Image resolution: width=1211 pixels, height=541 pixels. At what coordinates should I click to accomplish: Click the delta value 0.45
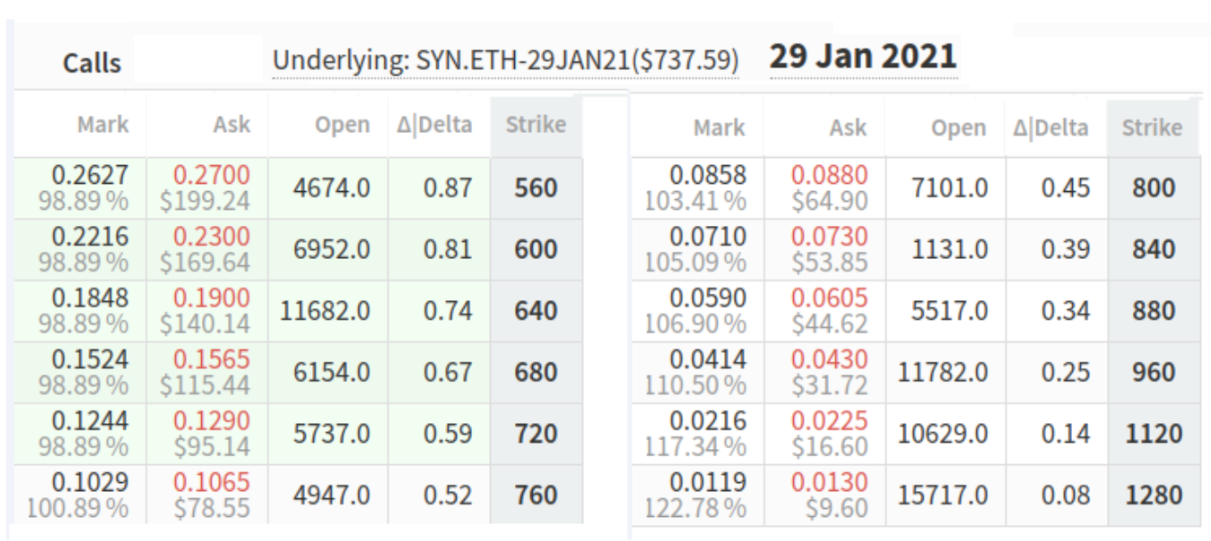(x=1065, y=188)
